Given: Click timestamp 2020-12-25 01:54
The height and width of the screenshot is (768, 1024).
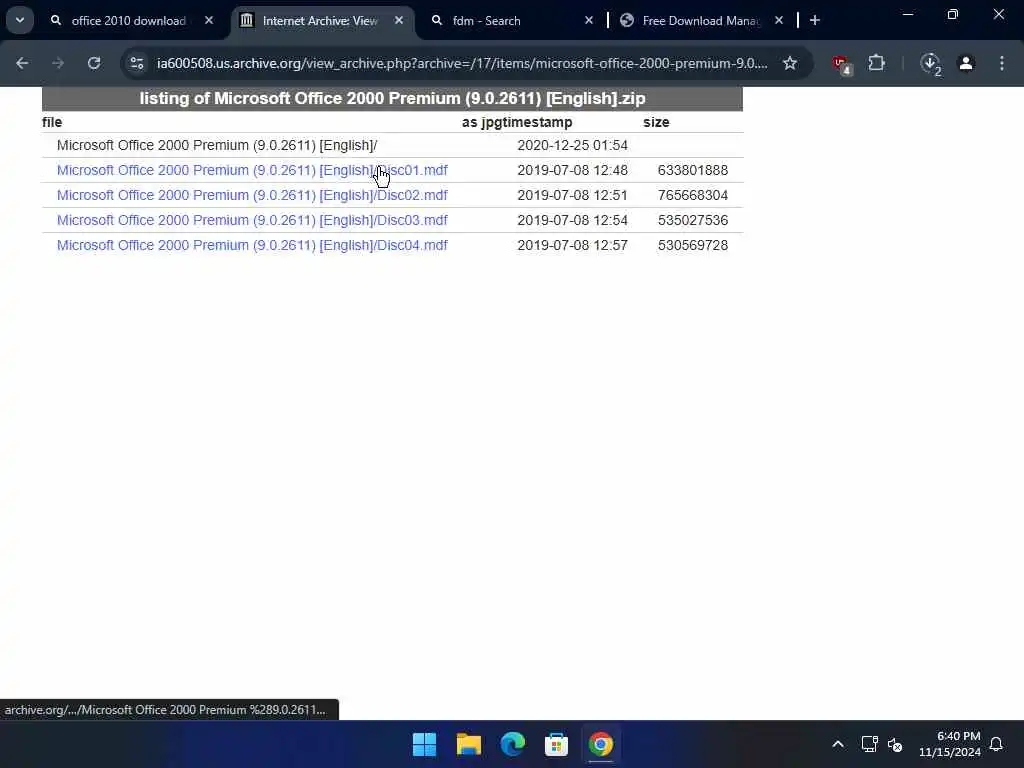Looking at the screenshot, I should (x=572, y=146).
